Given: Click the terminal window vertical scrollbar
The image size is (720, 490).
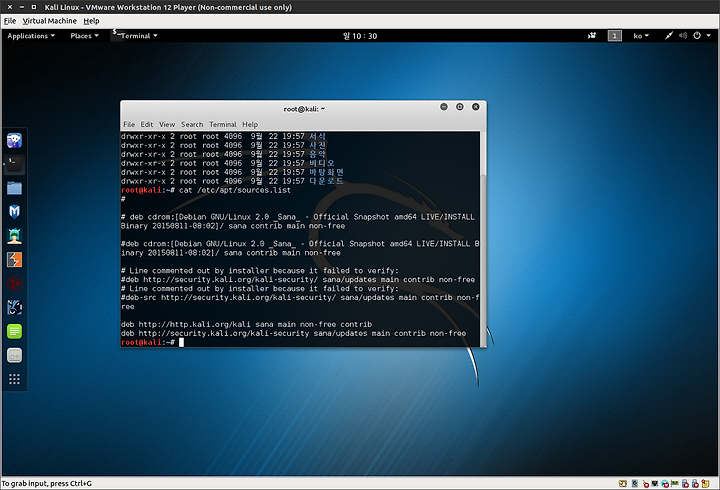Looking at the screenshot, I should tap(483, 239).
